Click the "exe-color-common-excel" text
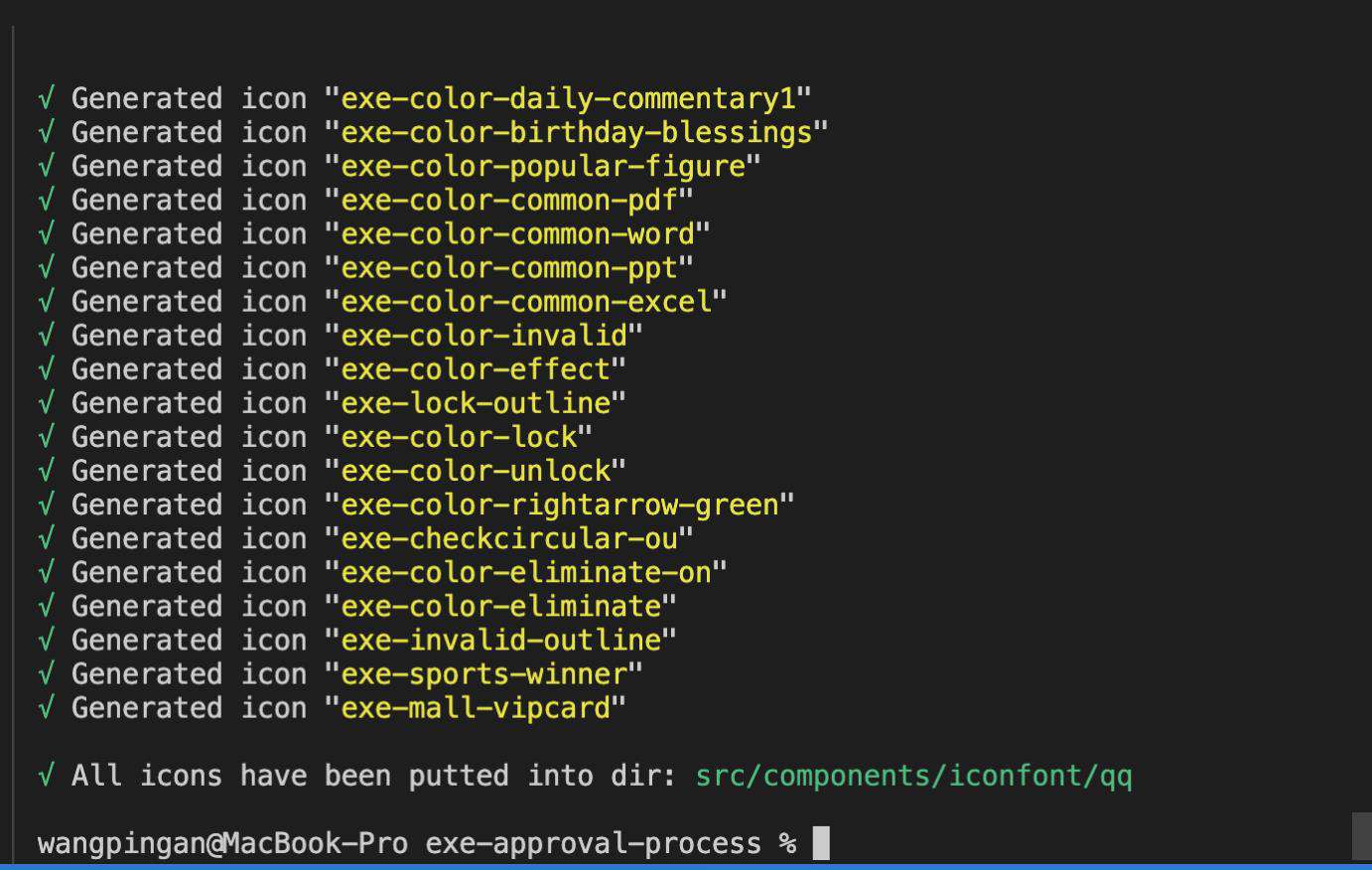The height and width of the screenshot is (870, 1372). (x=526, y=302)
